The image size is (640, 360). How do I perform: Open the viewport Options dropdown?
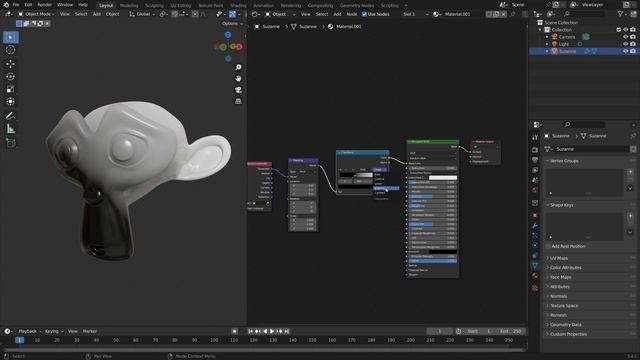coord(232,24)
